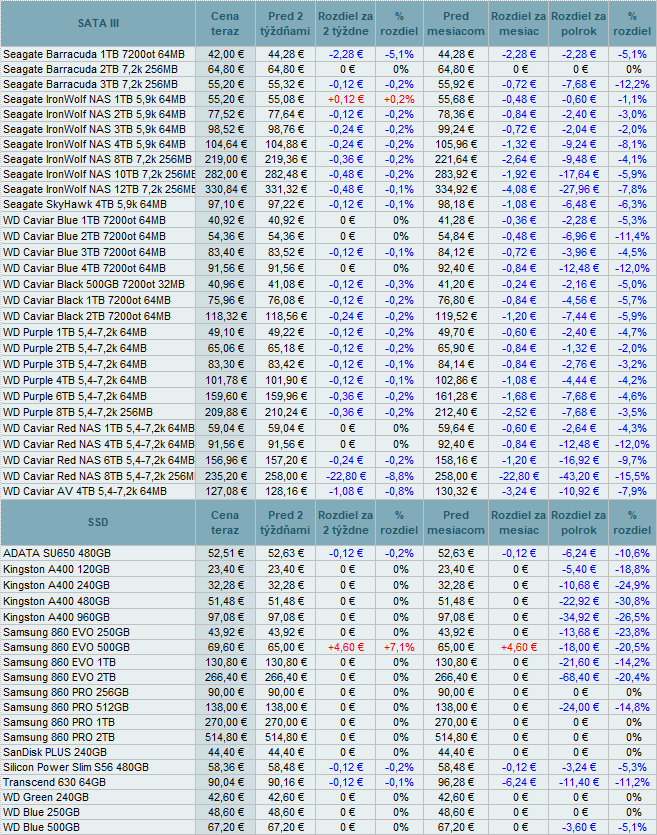Click Seagate Barracuda 3TB 7,2k 256MB name
The width and height of the screenshot is (657, 835).
(91, 84)
